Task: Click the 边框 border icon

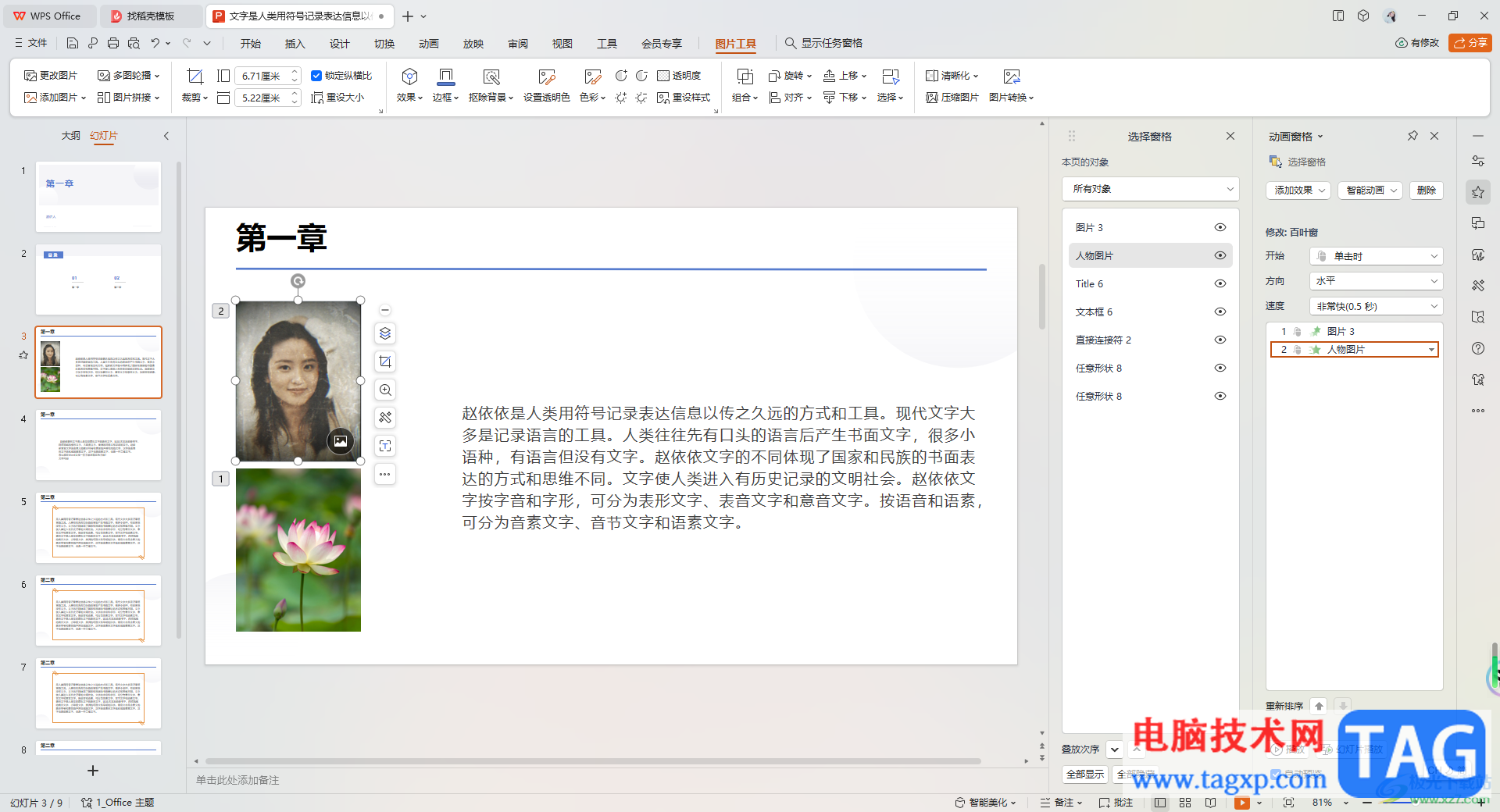Action: coord(445,76)
